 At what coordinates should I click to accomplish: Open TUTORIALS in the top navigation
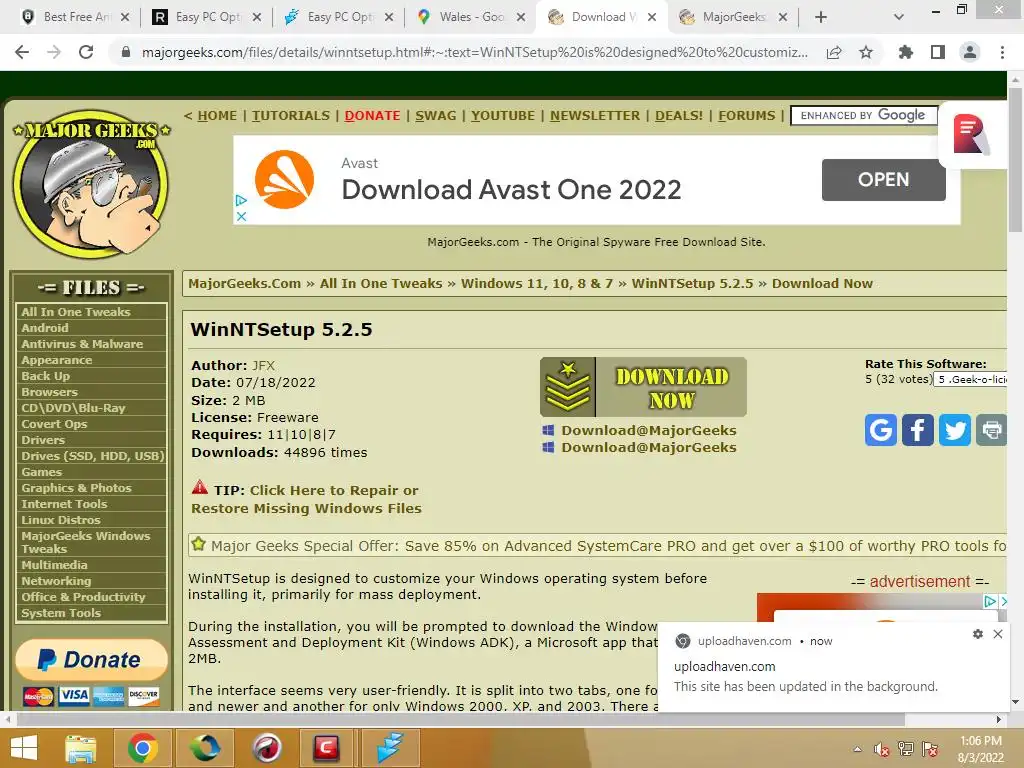tap(291, 116)
